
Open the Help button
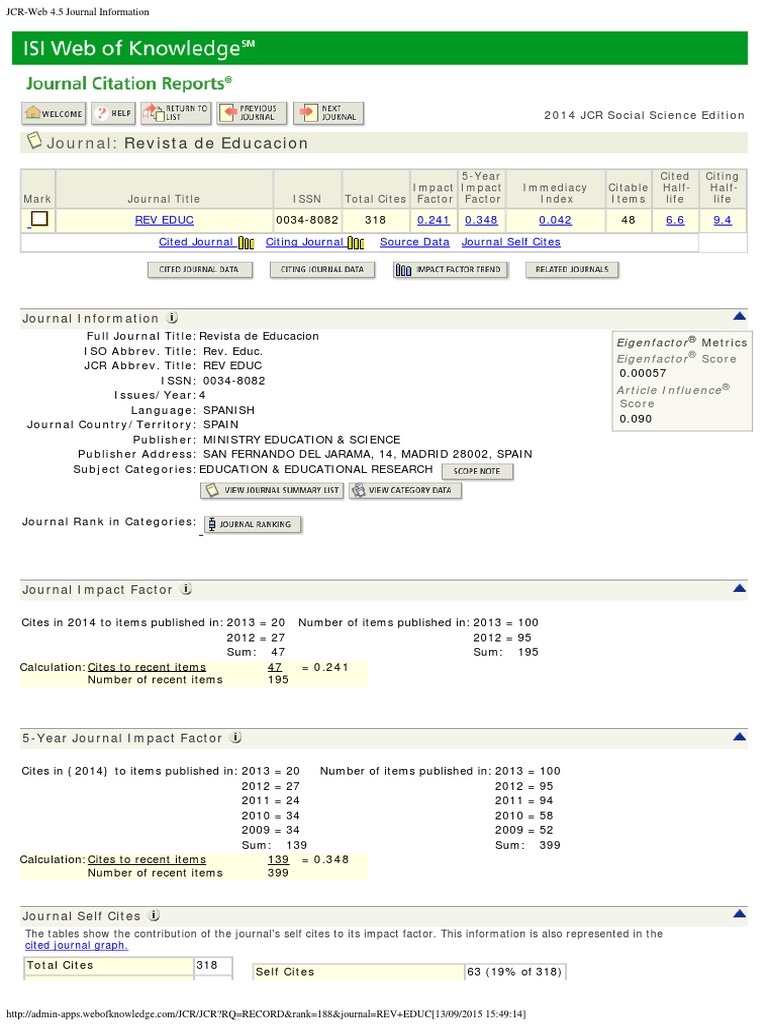pyautogui.click(x=114, y=114)
